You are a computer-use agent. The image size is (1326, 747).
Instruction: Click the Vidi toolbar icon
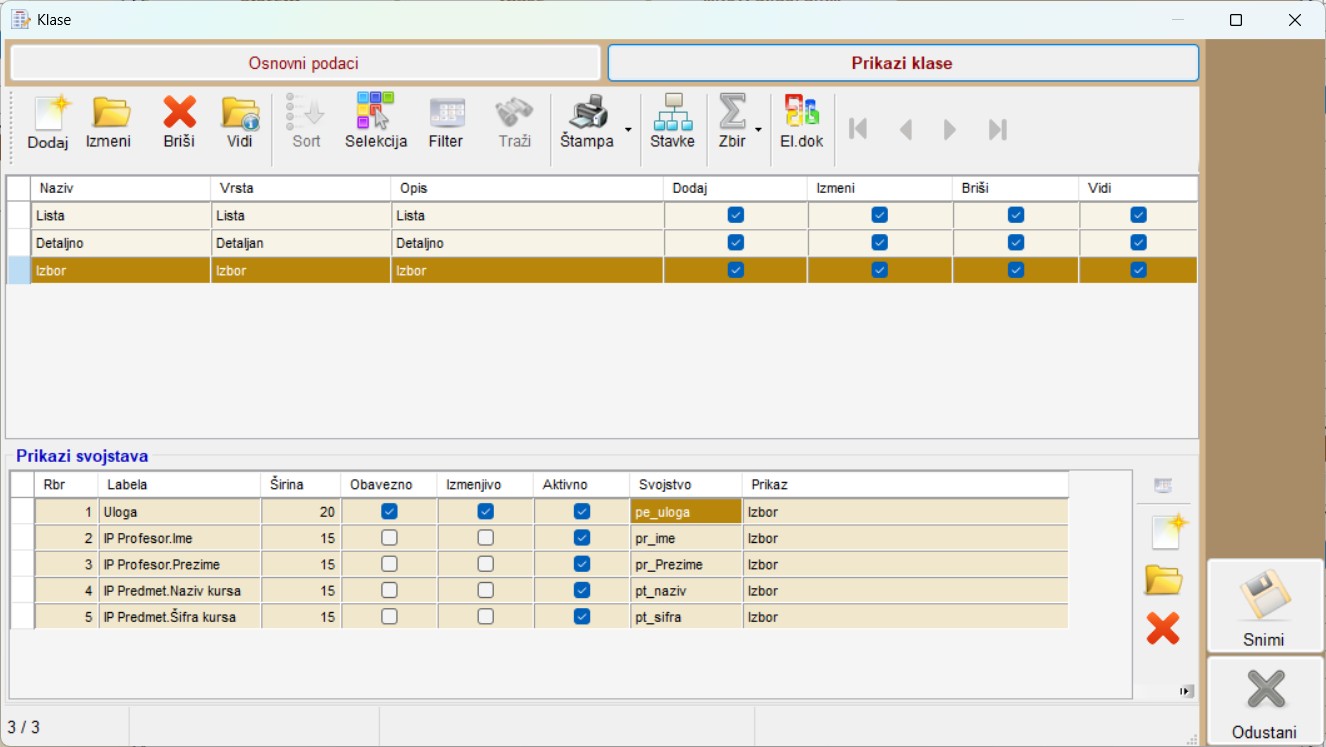240,114
